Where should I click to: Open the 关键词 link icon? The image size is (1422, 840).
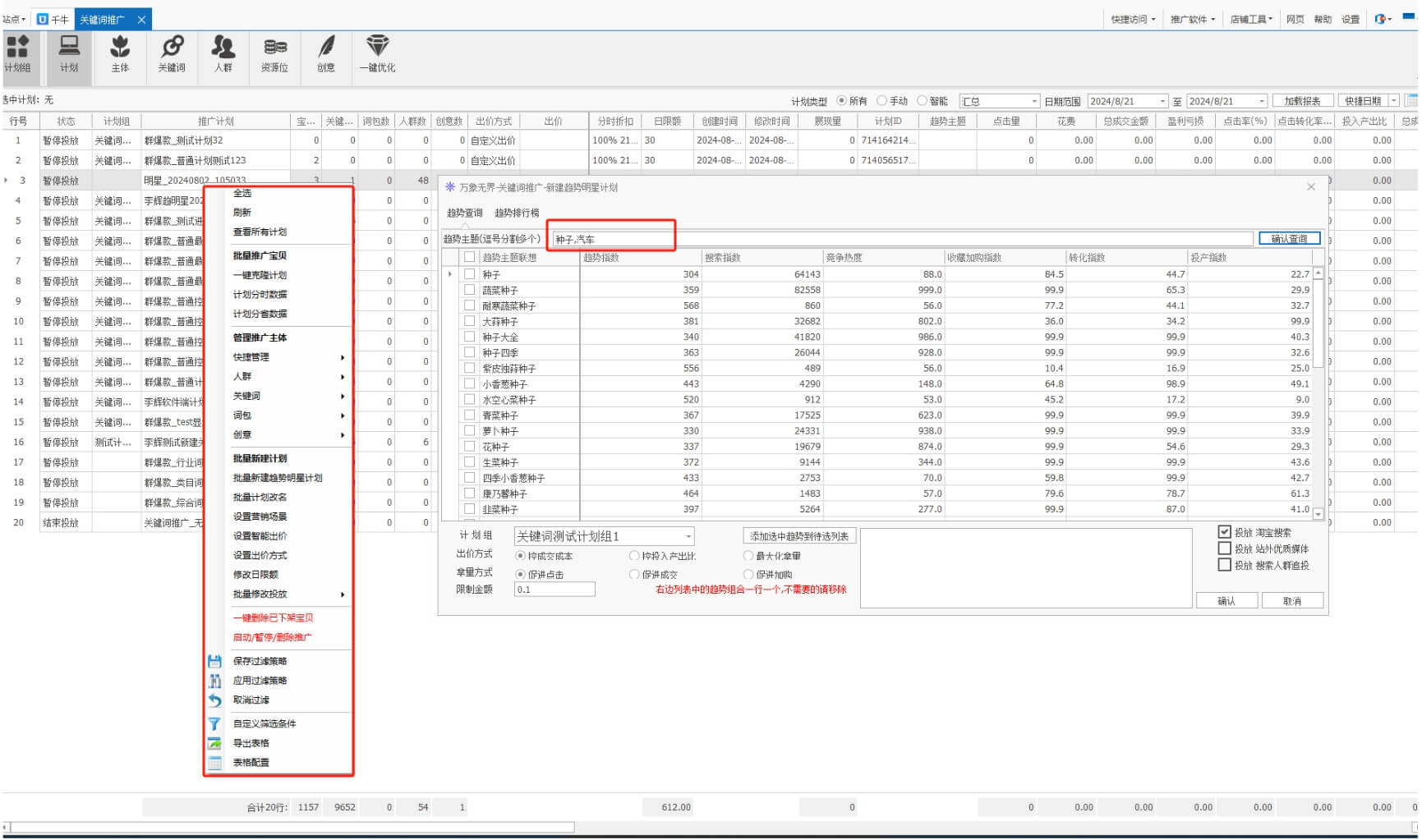(x=172, y=54)
